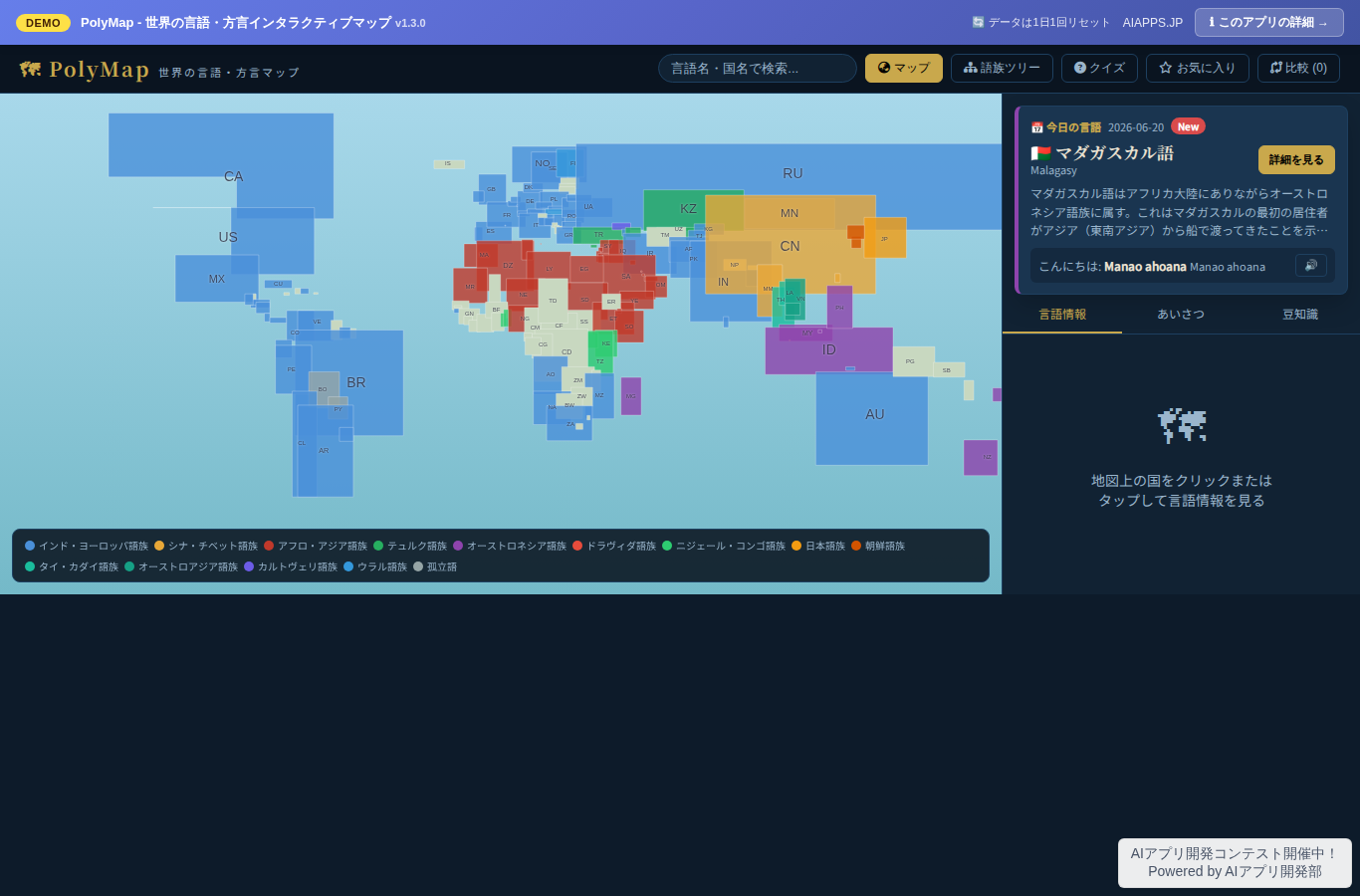Click the 詳細を見る button for Malagasy
This screenshot has width=1360, height=896.
point(1296,159)
